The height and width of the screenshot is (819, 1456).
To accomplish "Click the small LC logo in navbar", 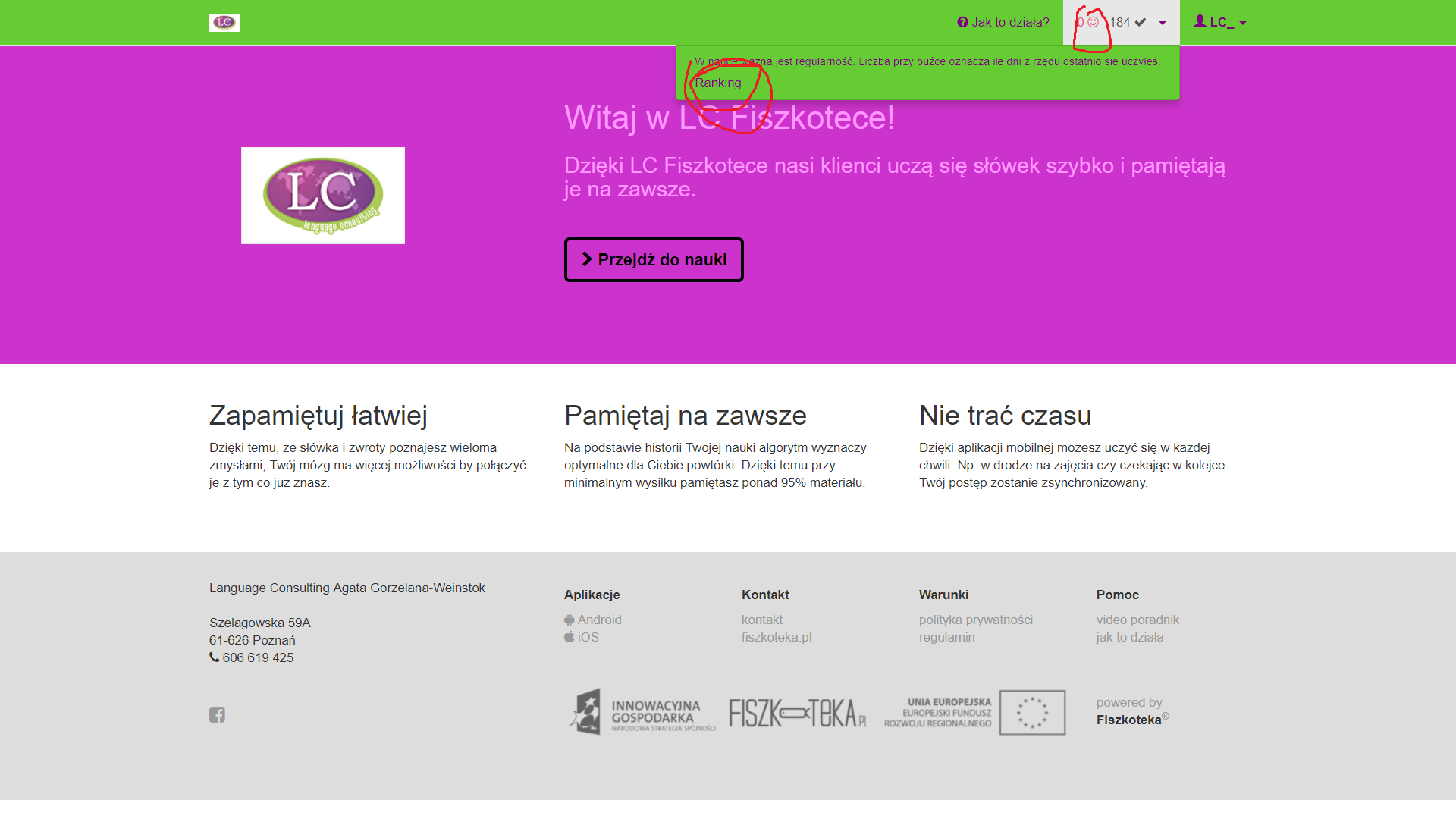I will tap(224, 23).
